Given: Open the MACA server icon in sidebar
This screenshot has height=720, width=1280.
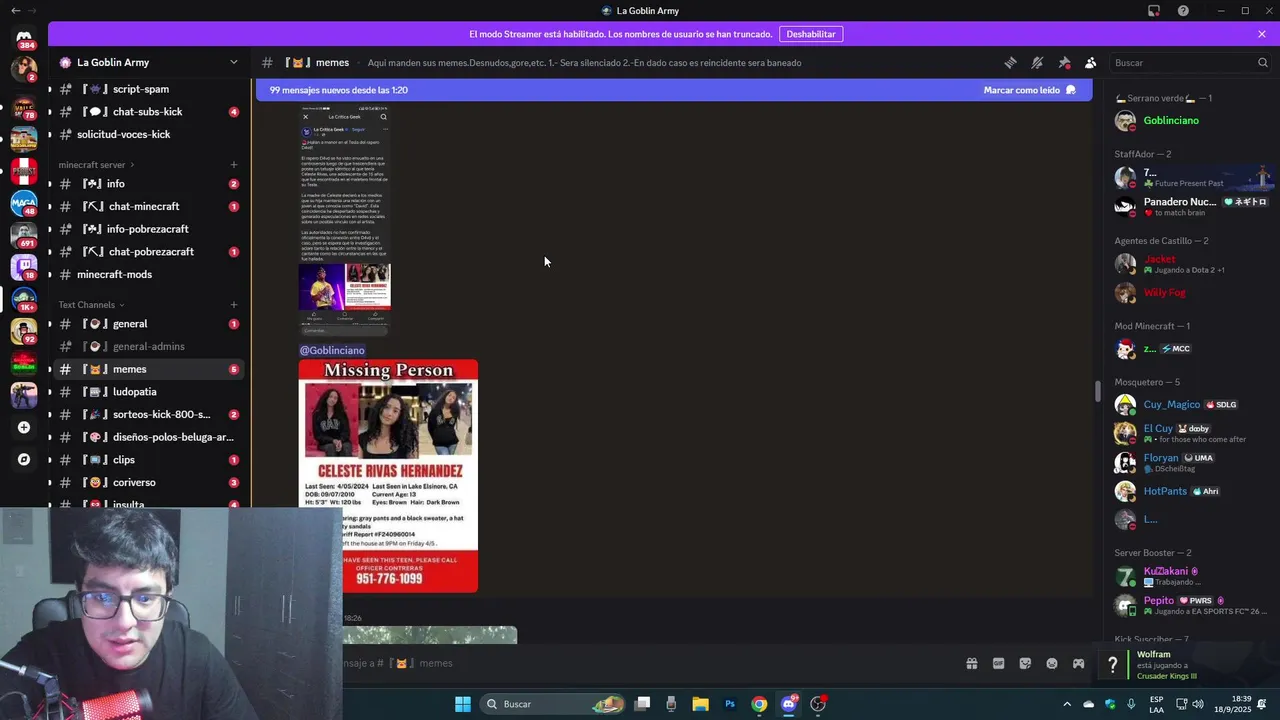Looking at the screenshot, I should [x=24, y=203].
